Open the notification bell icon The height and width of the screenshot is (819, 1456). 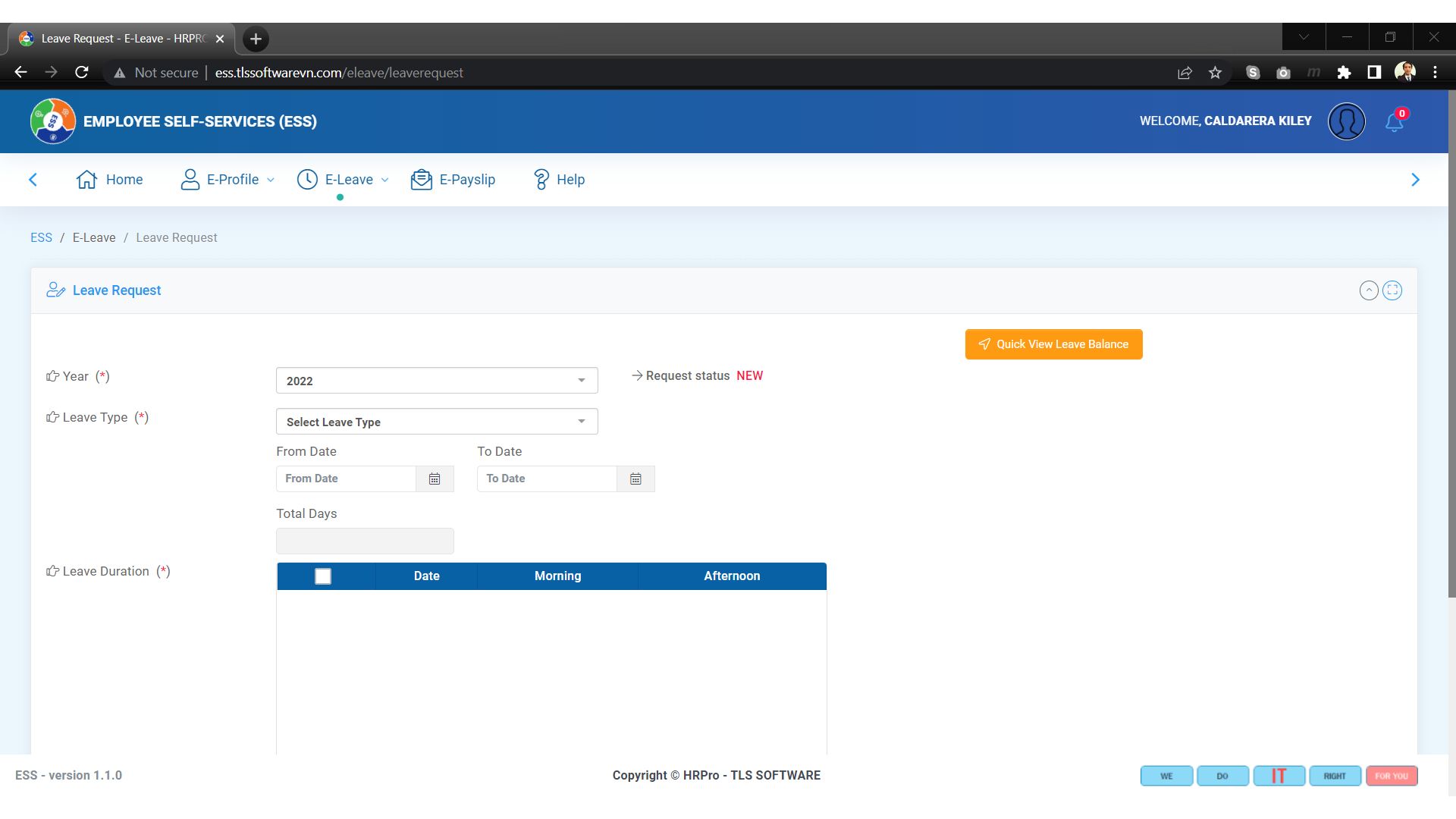(x=1394, y=122)
